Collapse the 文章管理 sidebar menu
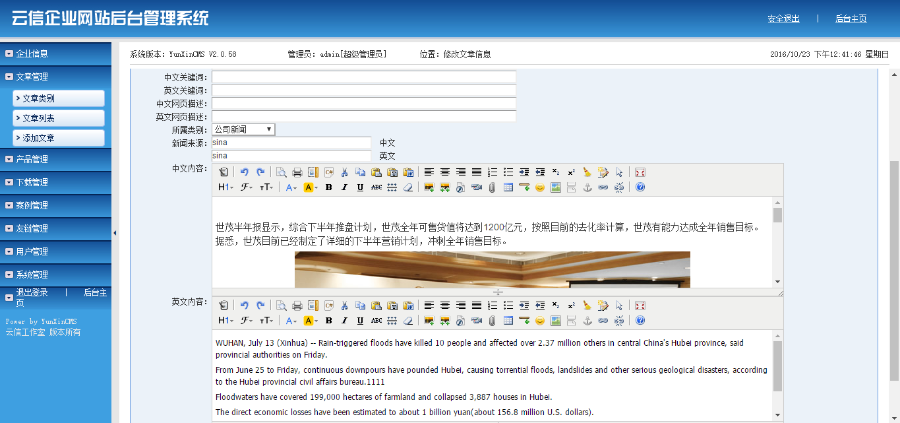 click(56, 76)
